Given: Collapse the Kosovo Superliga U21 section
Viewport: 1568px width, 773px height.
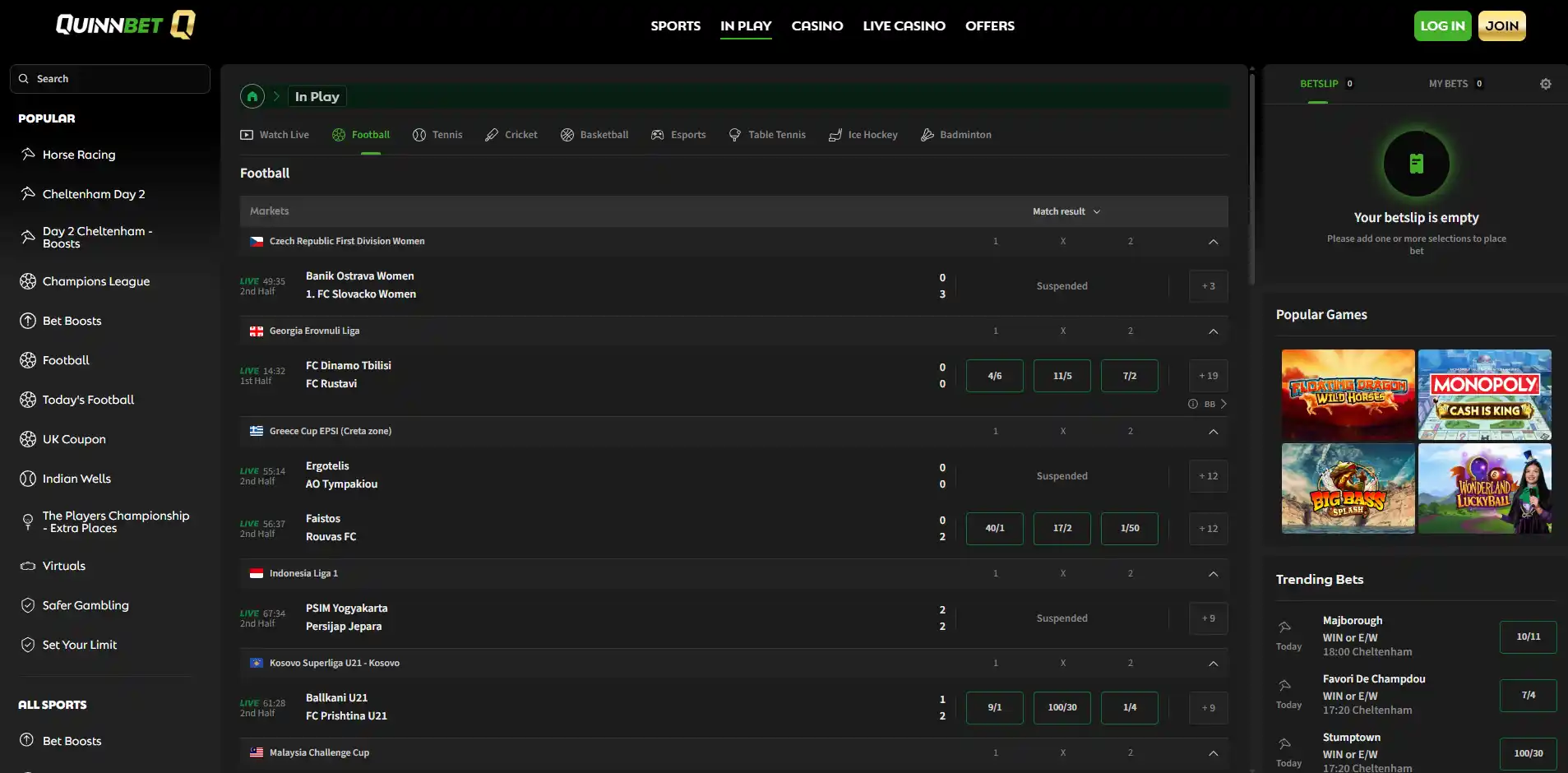Looking at the screenshot, I should click(1214, 664).
